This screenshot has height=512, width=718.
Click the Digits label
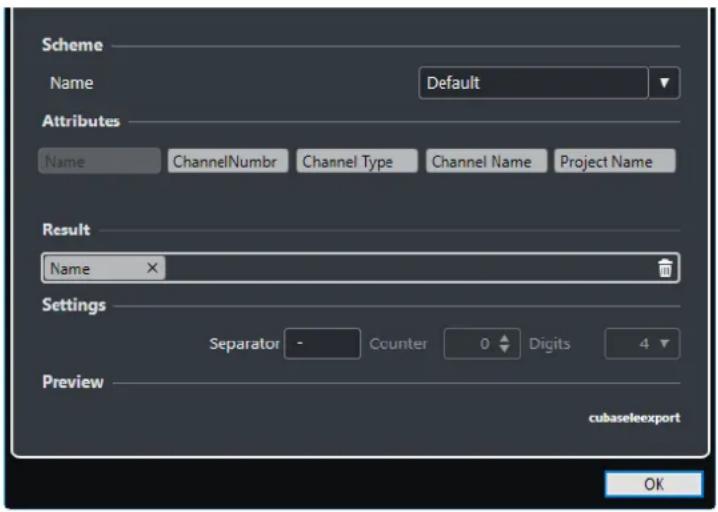coord(549,344)
